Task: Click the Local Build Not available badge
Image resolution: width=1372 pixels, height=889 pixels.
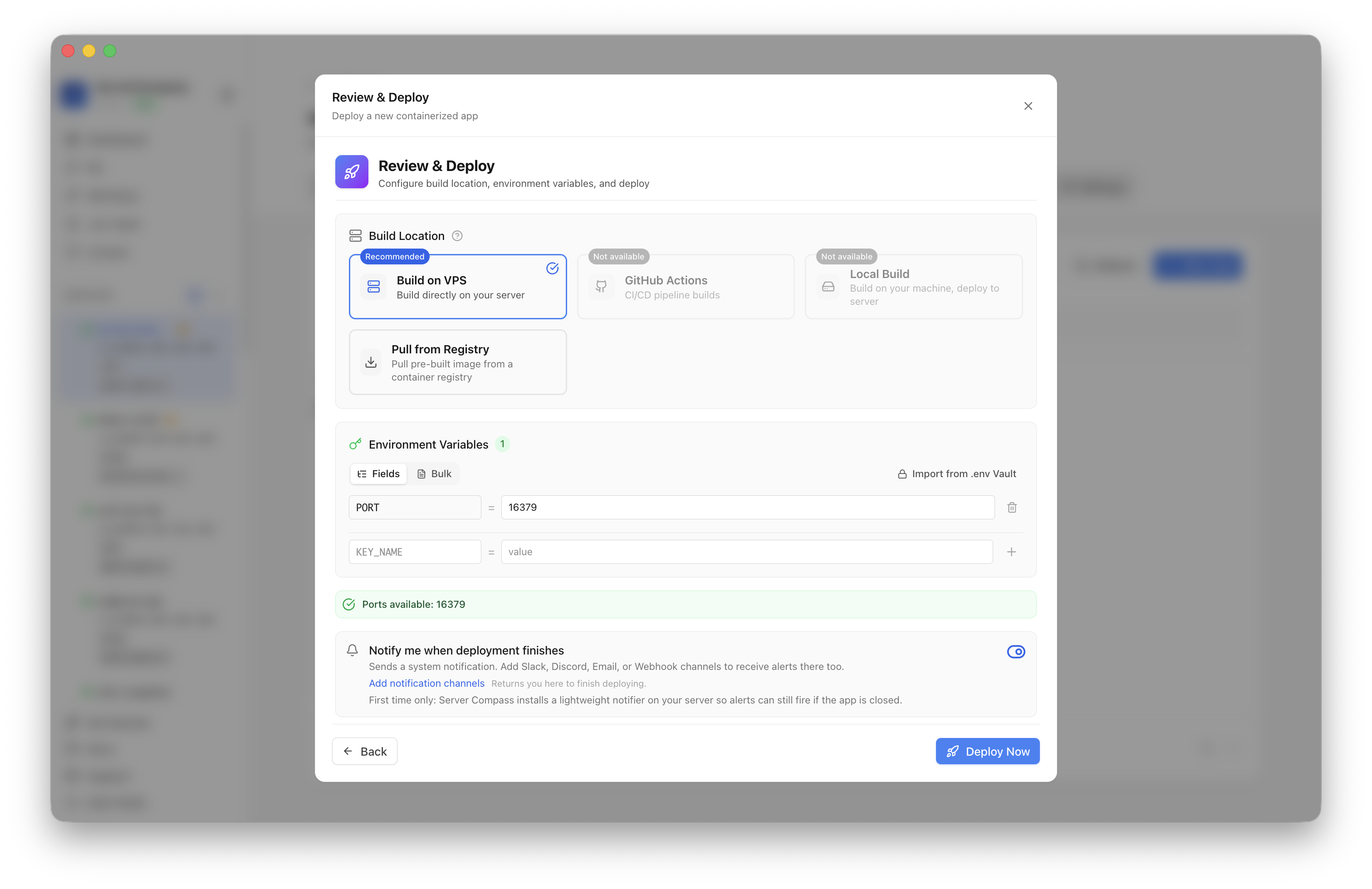Action: coord(846,256)
